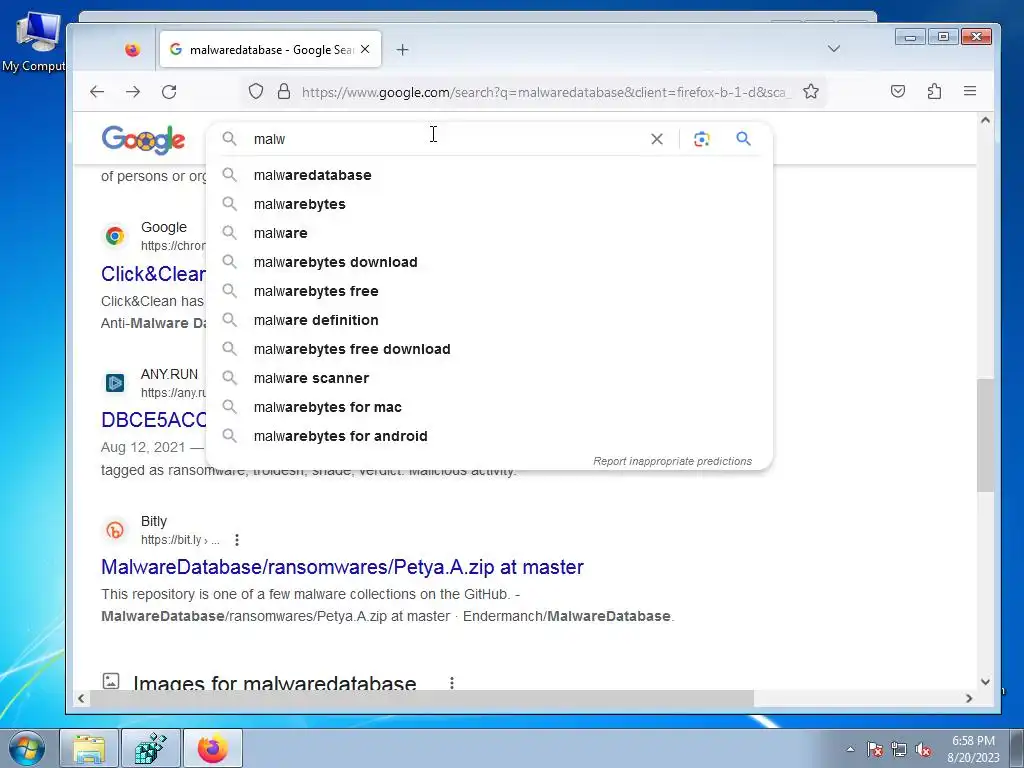This screenshot has height=768, width=1024.
Task: Open the DBCE5ACC ANY.RUN result link
Action: (x=153, y=420)
